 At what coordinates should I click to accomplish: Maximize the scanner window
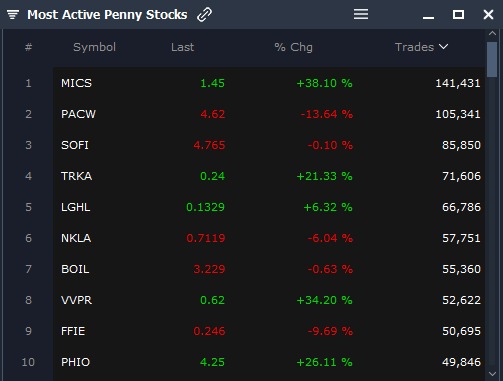point(458,14)
